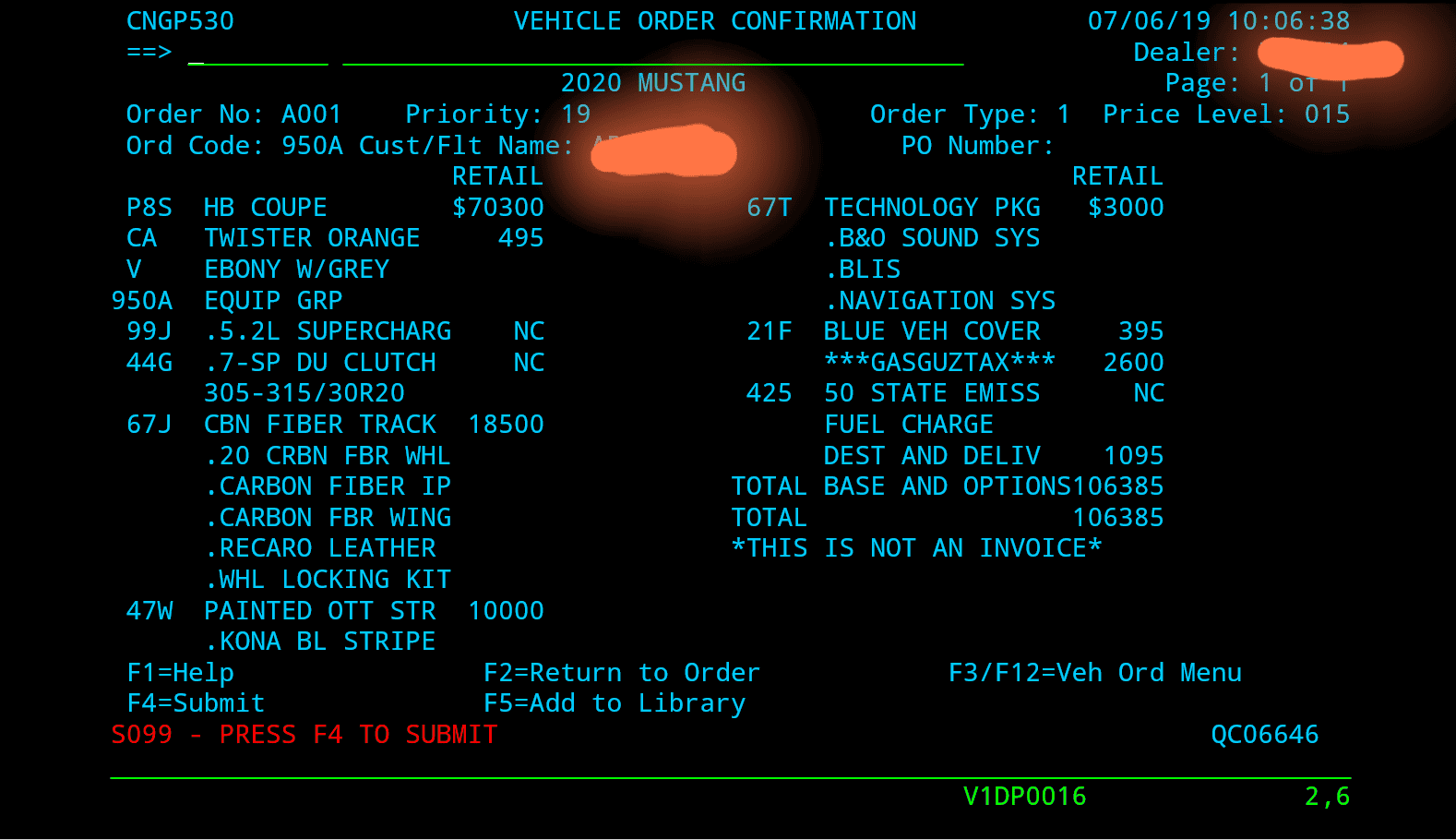Select the F1=Help function key label
The height and width of the screenshot is (840, 1456).
click(x=181, y=673)
